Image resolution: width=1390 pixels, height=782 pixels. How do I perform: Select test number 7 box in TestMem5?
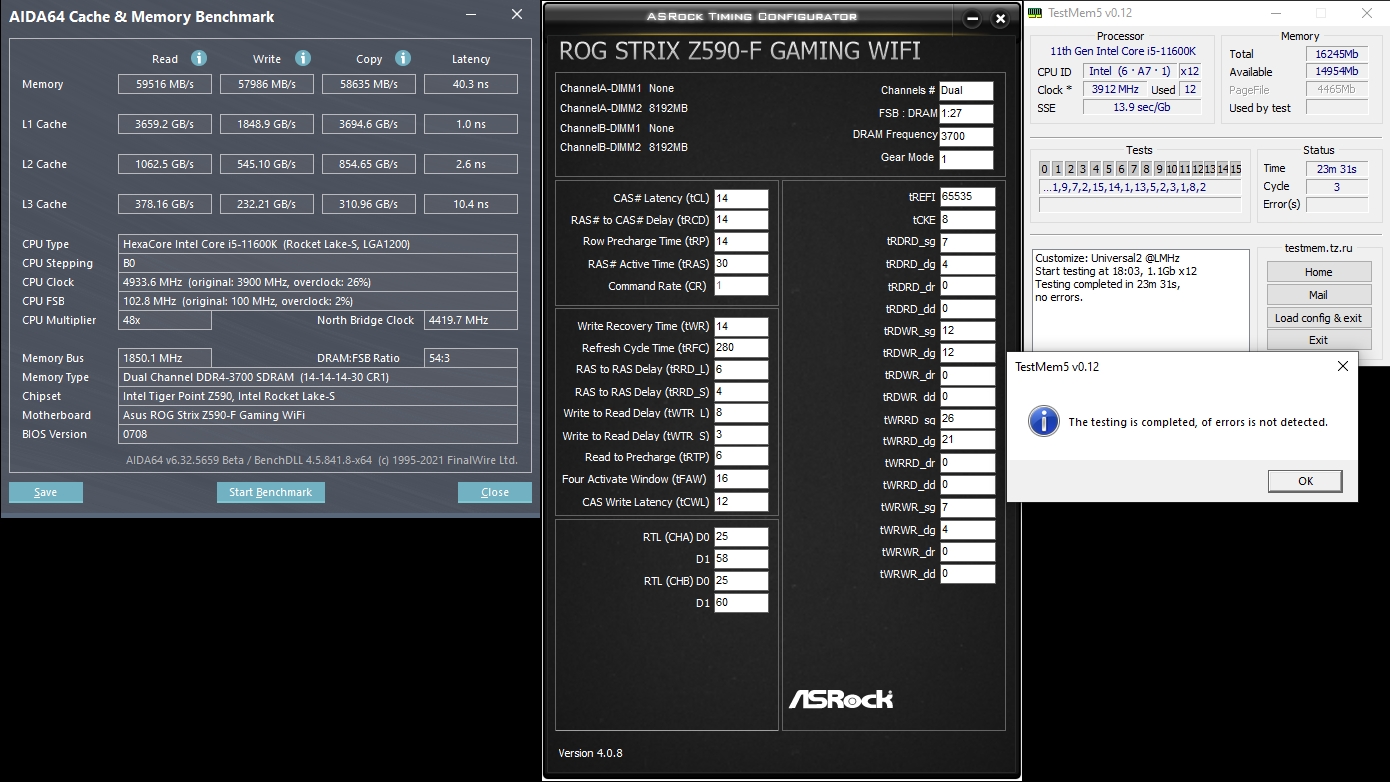1133,169
